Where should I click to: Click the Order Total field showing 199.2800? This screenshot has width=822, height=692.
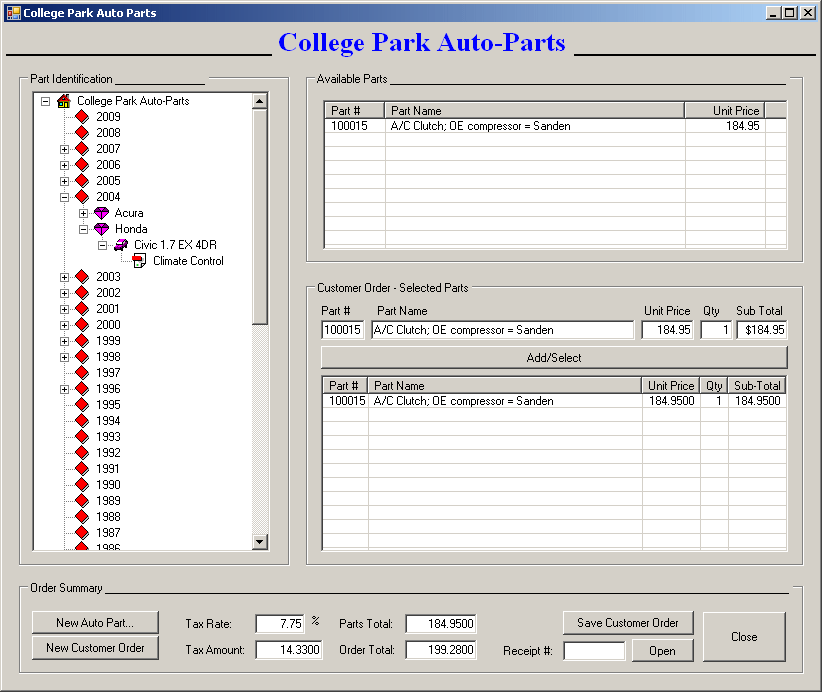click(x=441, y=650)
